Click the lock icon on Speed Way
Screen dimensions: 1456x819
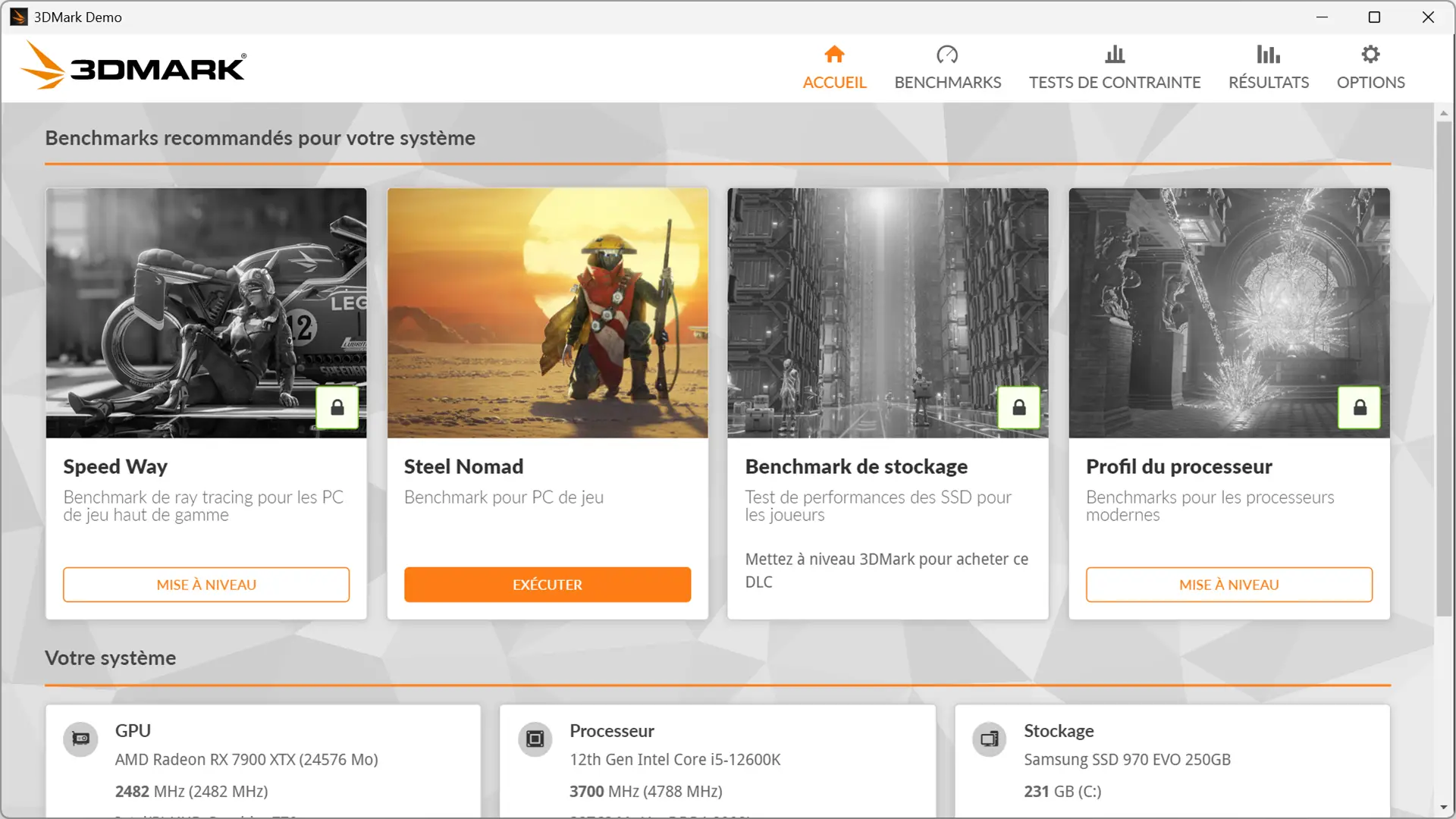(x=337, y=408)
